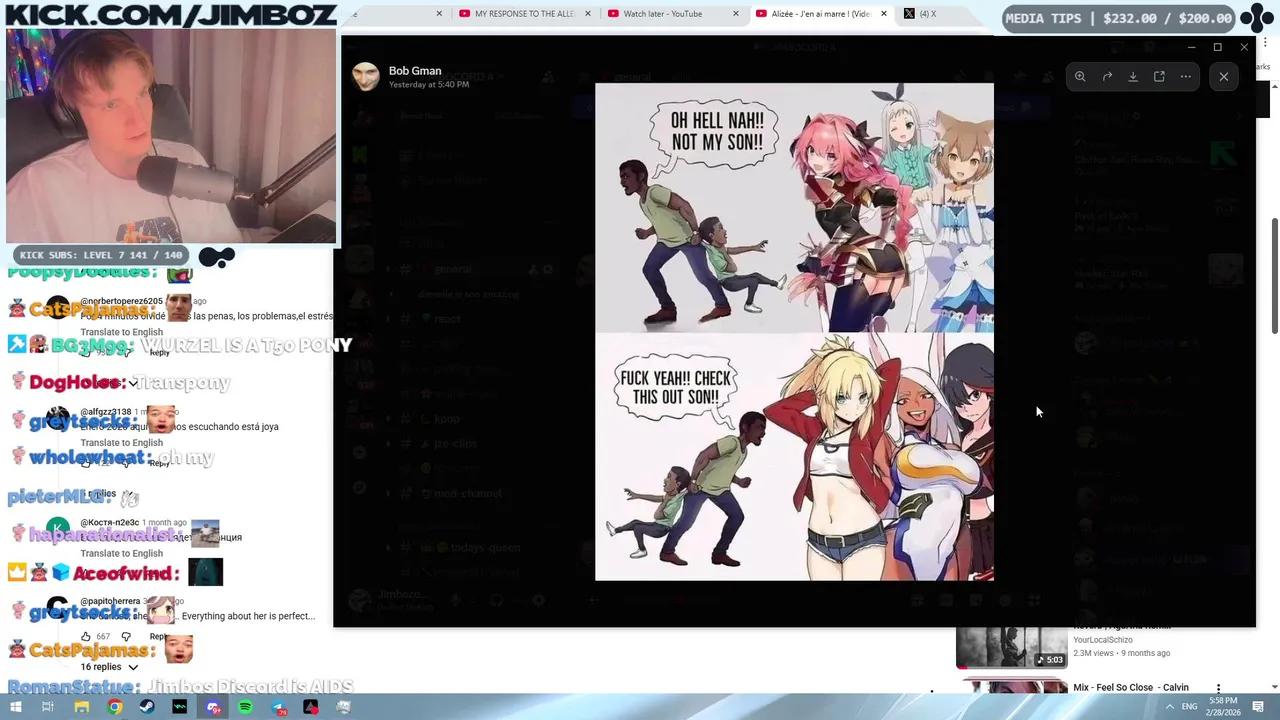Close the Discord image viewer with X
Image resolution: width=1280 pixels, height=720 pixels.
coord(1224,76)
